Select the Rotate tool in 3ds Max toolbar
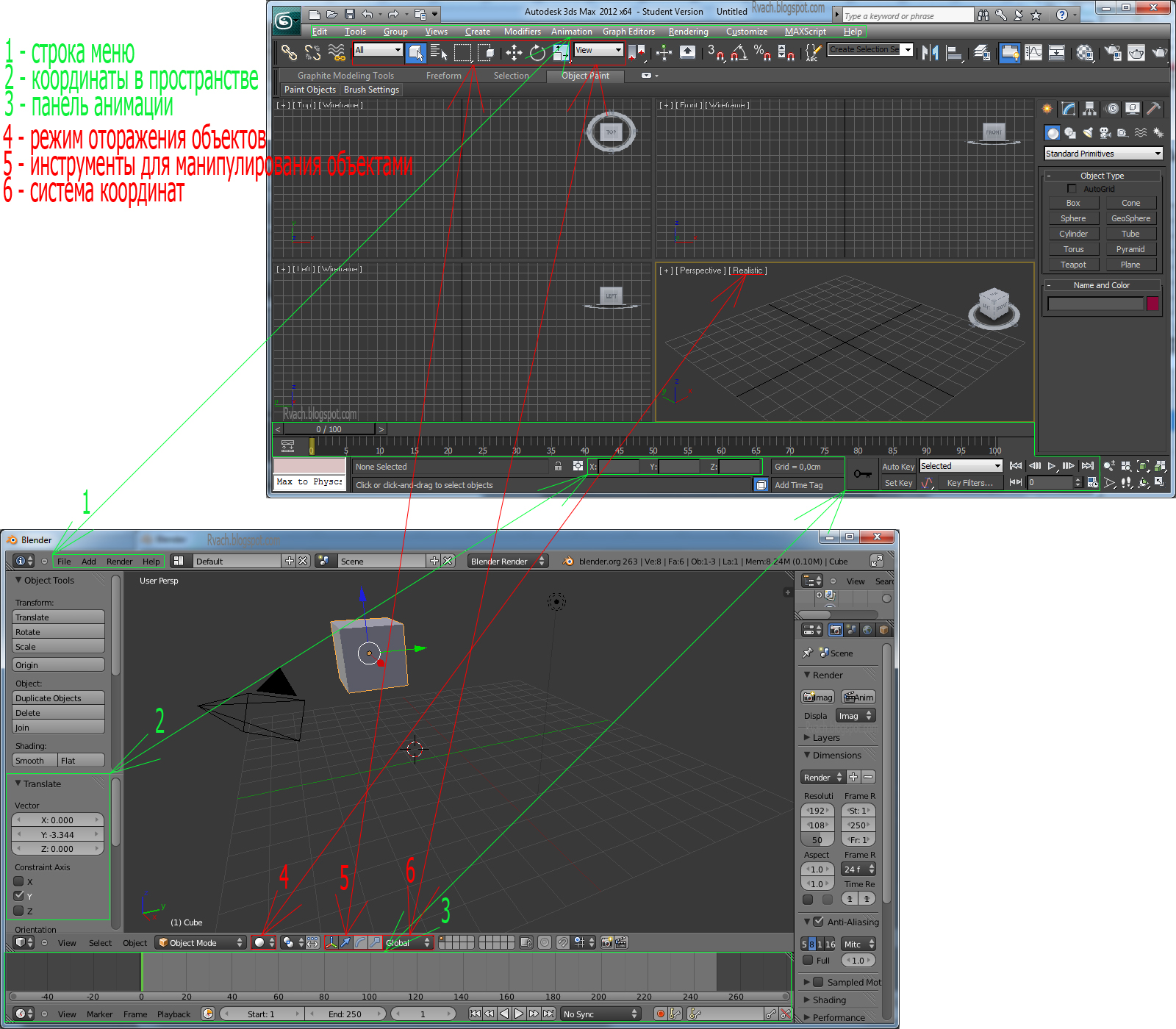Image resolution: width=1176 pixels, height=1029 pixels. 537,51
